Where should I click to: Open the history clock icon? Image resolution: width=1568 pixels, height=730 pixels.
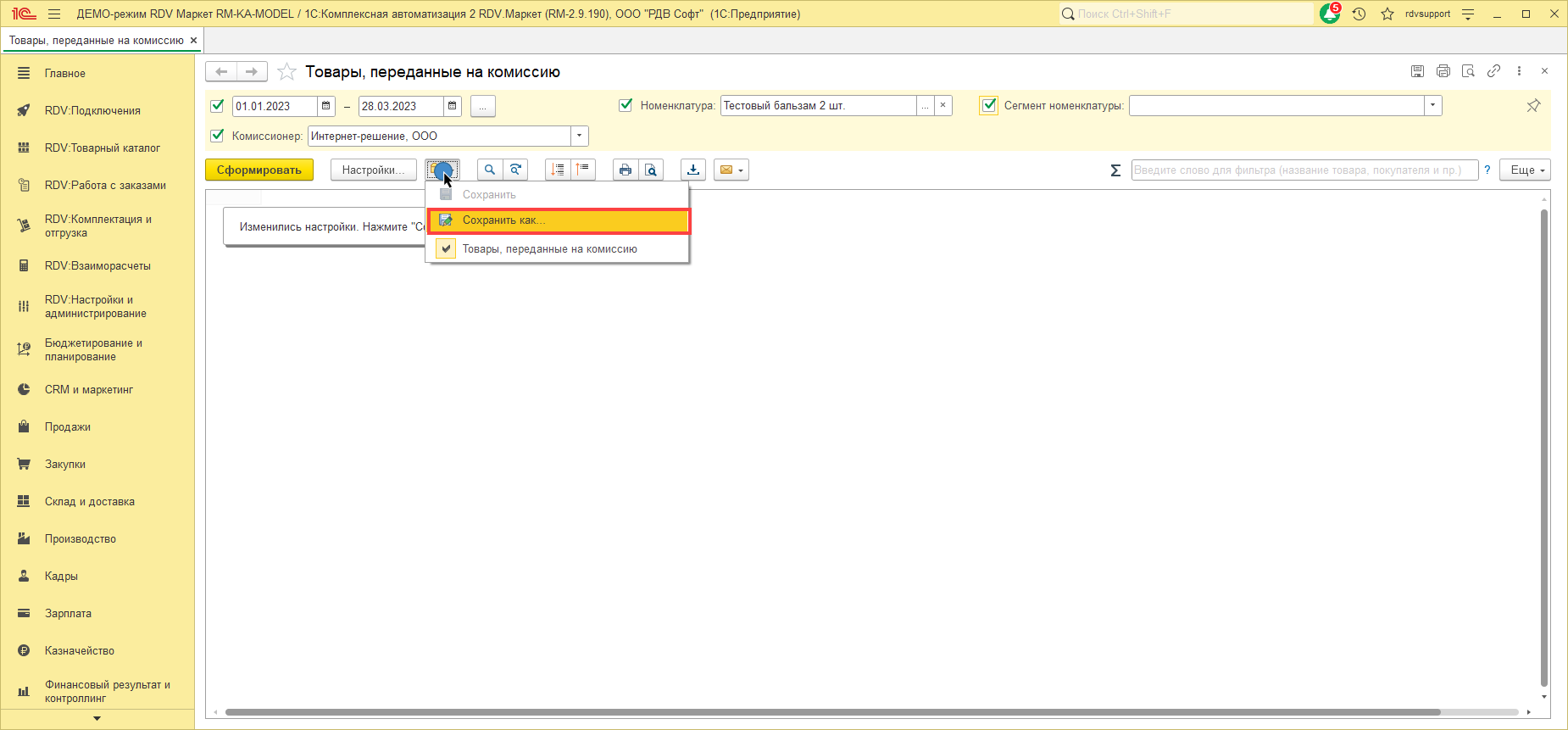coord(1359,14)
